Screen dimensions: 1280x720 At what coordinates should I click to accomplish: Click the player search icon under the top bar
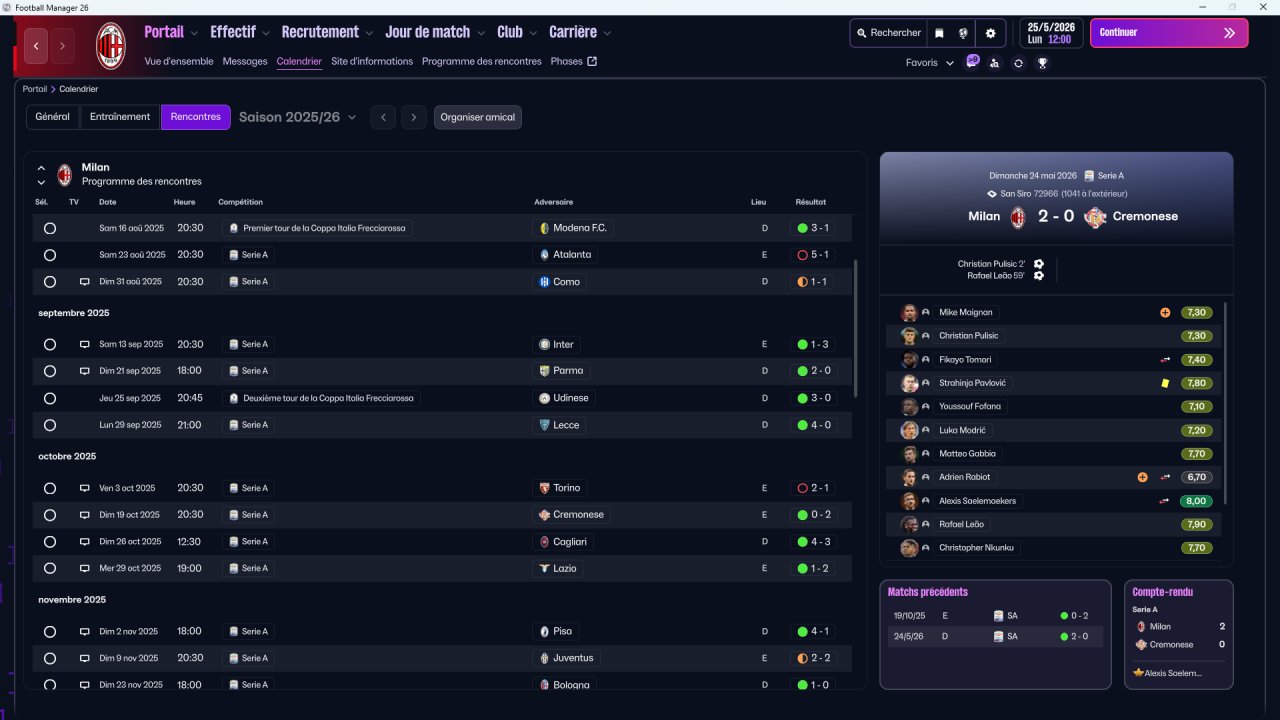point(994,63)
